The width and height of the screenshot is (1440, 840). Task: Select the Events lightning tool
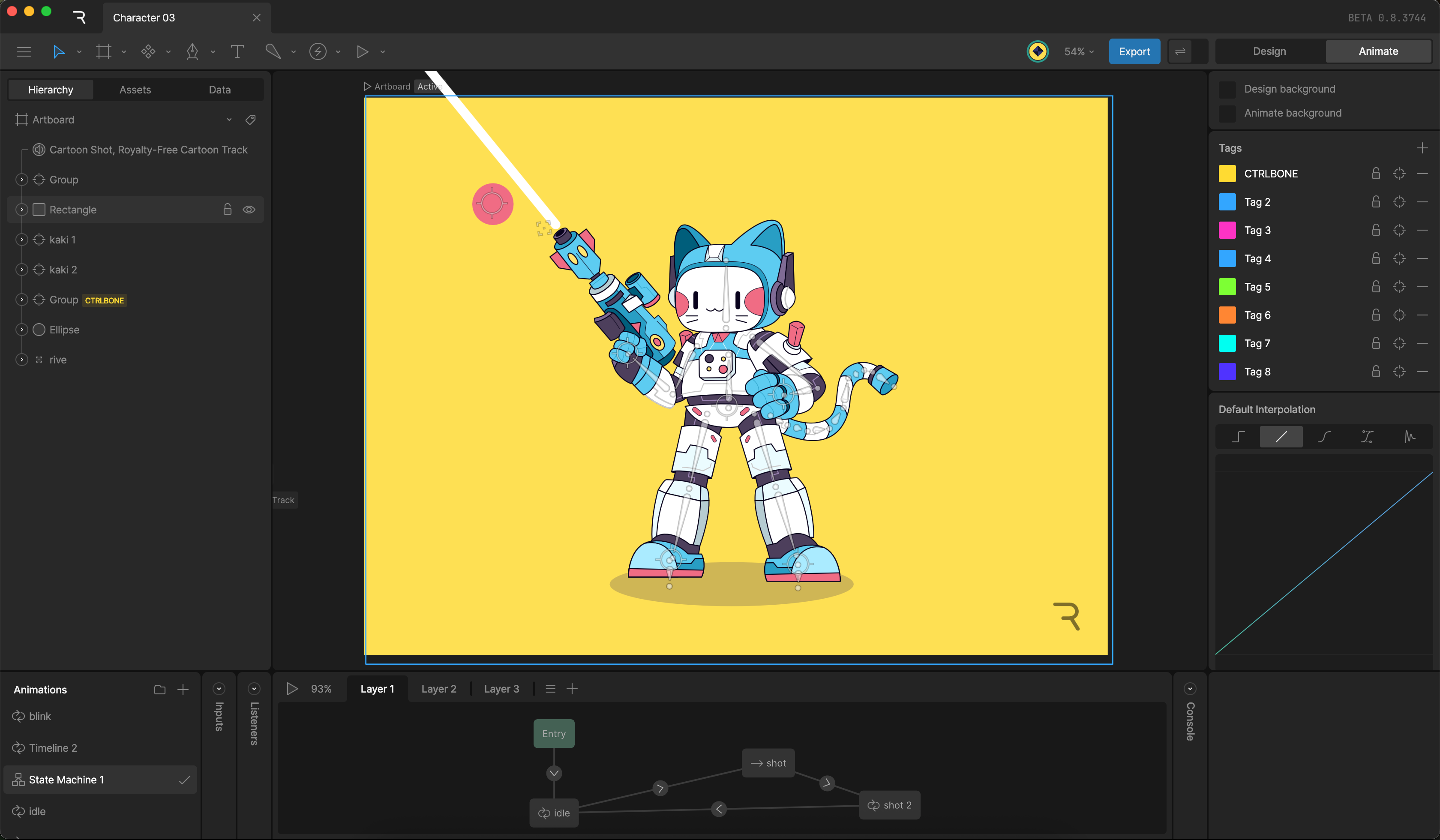click(x=318, y=51)
